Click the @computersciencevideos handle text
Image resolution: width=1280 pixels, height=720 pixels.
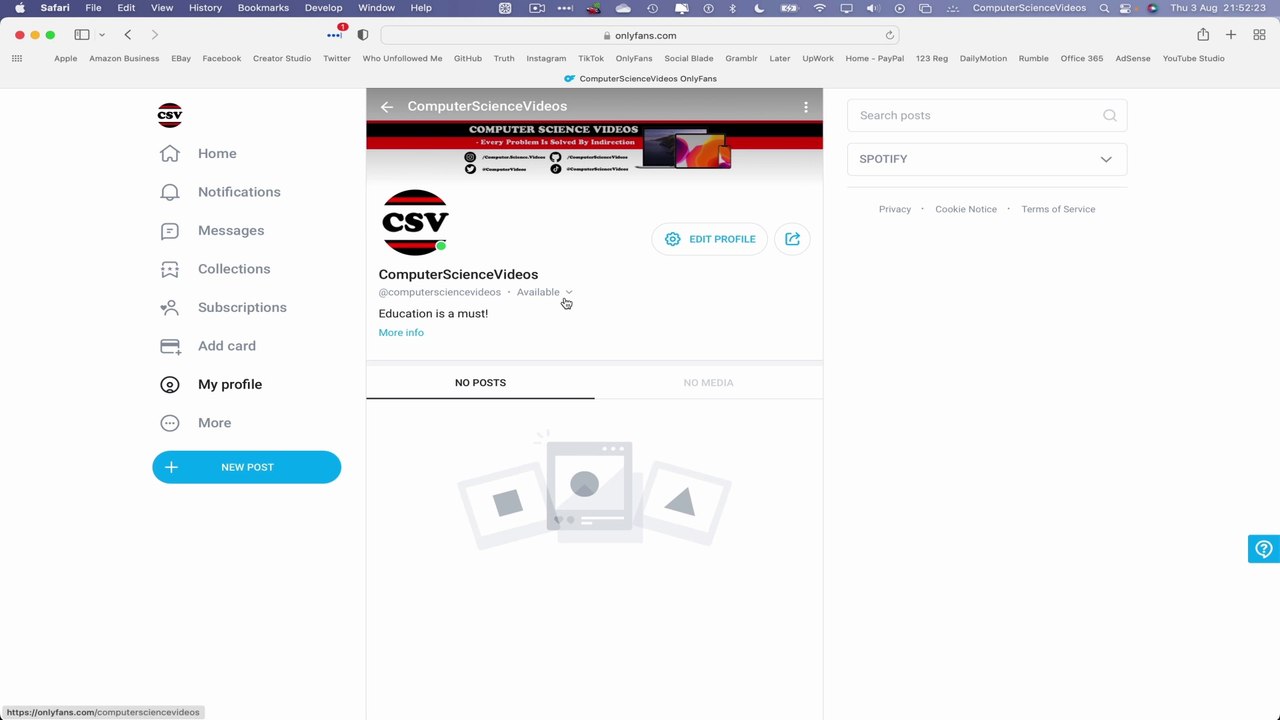click(x=439, y=292)
